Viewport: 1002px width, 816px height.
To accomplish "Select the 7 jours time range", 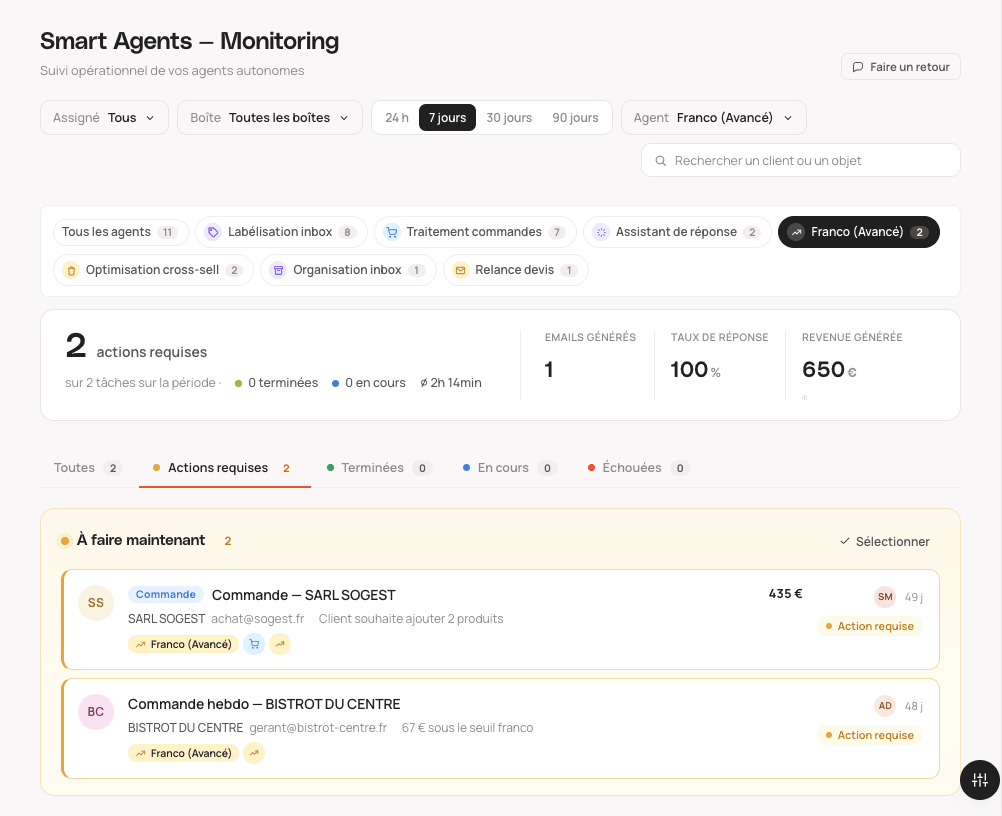I will coord(447,118).
